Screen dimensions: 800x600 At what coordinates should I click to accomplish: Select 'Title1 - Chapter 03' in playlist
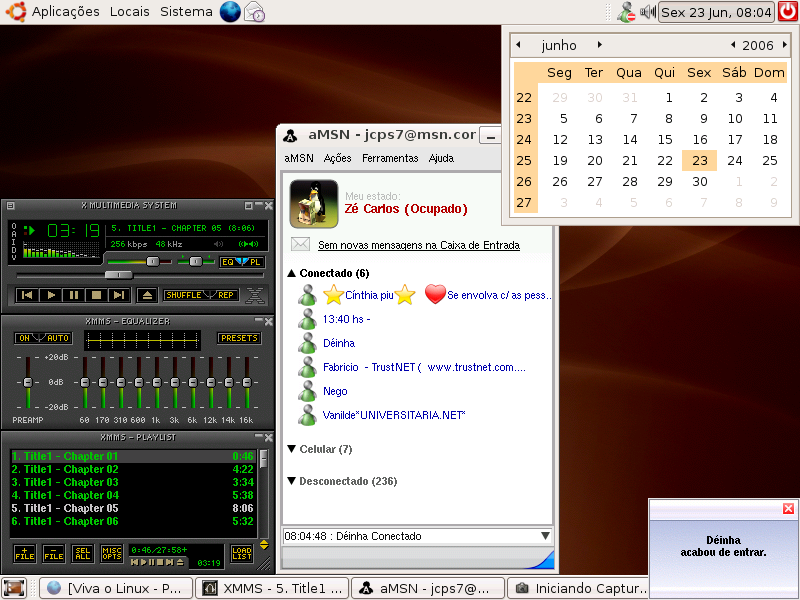tap(132, 482)
